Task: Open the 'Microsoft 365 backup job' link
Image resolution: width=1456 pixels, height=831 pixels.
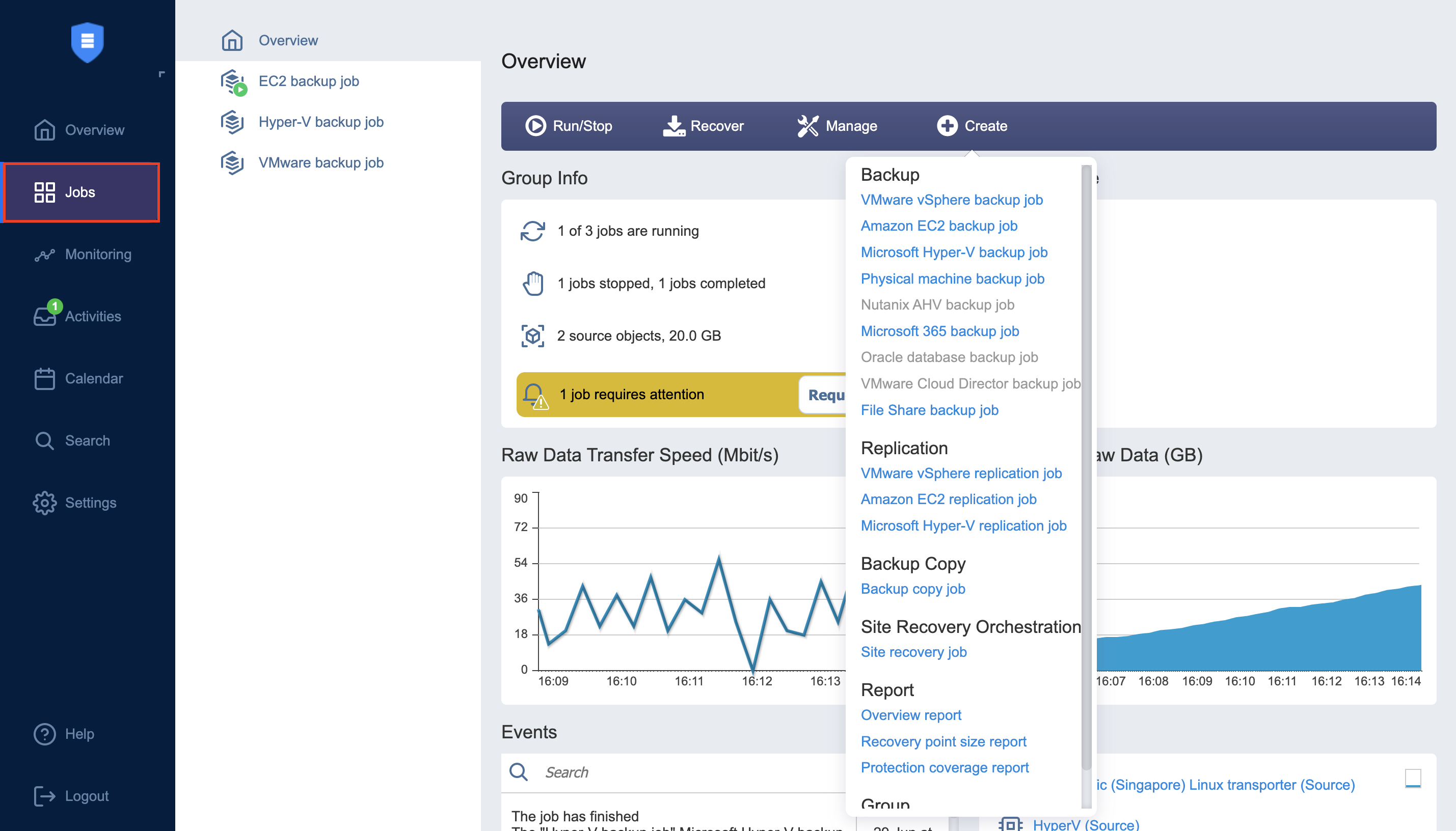Action: click(x=939, y=331)
